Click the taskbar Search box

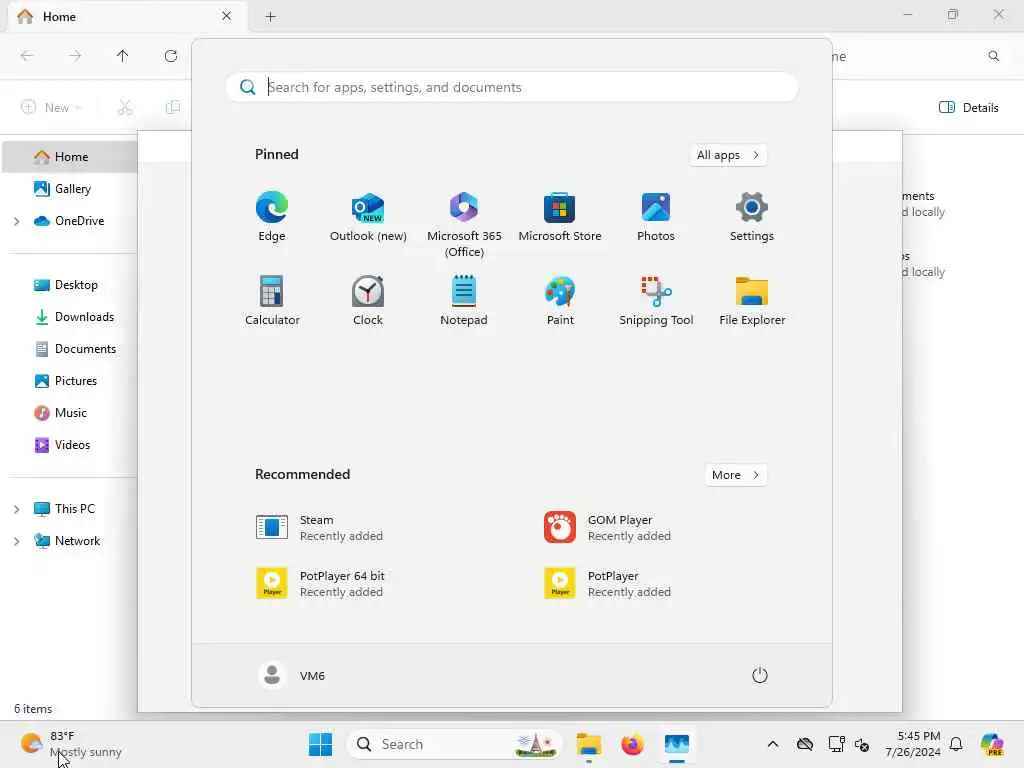tap(455, 744)
